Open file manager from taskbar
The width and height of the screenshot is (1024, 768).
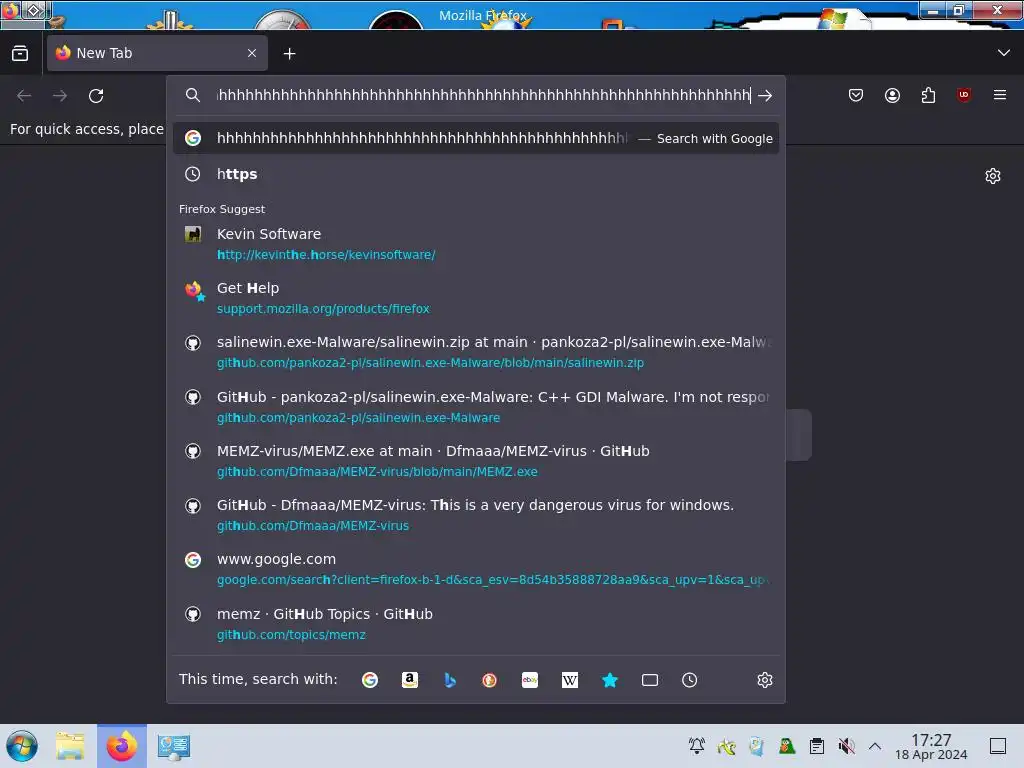click(70, 746)
